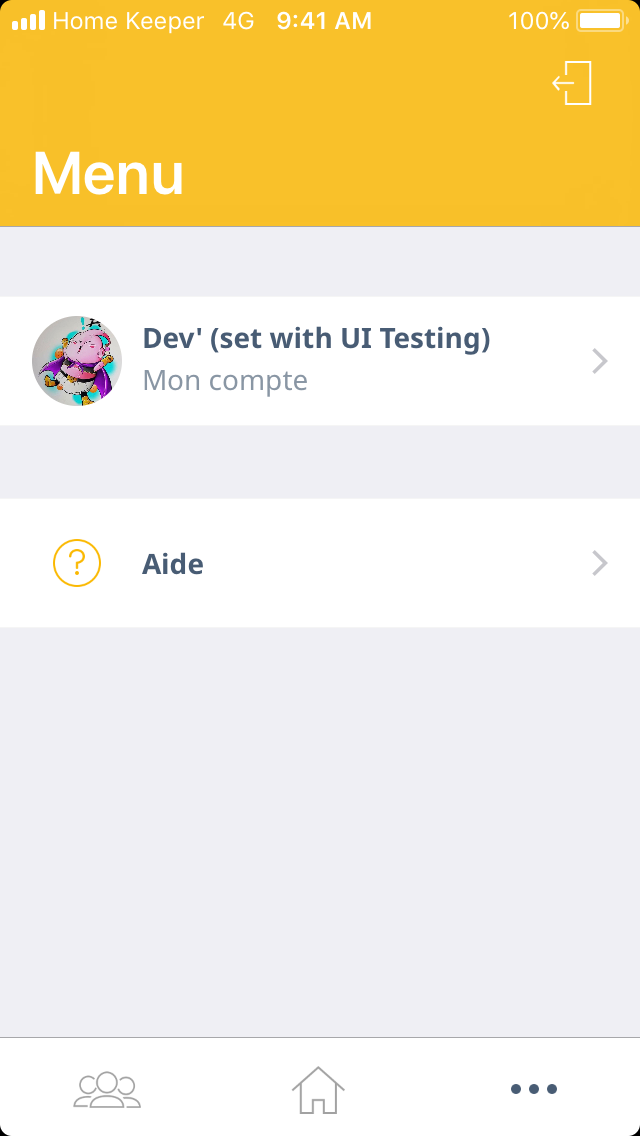Tap the 4G network indicator

tap(239, 20)
